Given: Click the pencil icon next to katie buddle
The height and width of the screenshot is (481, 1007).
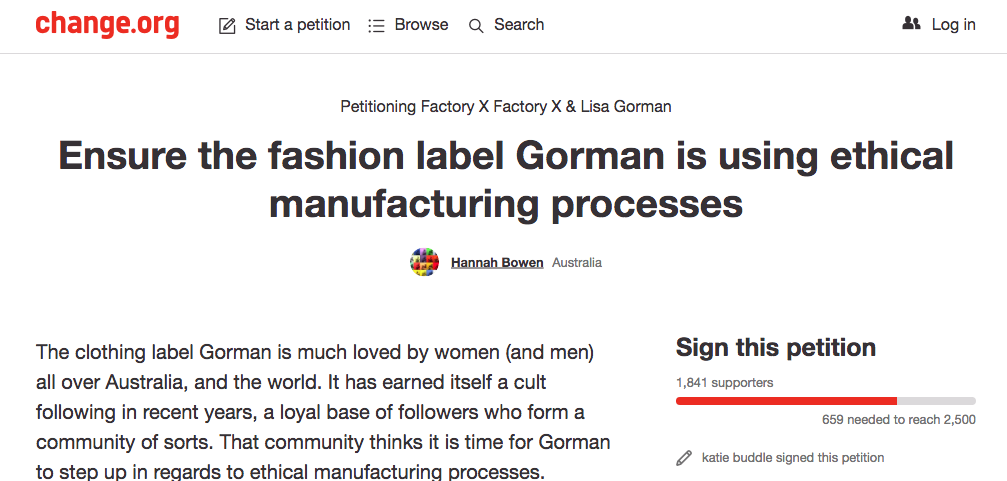Looking at the screenshot, I should pos(684,458).
